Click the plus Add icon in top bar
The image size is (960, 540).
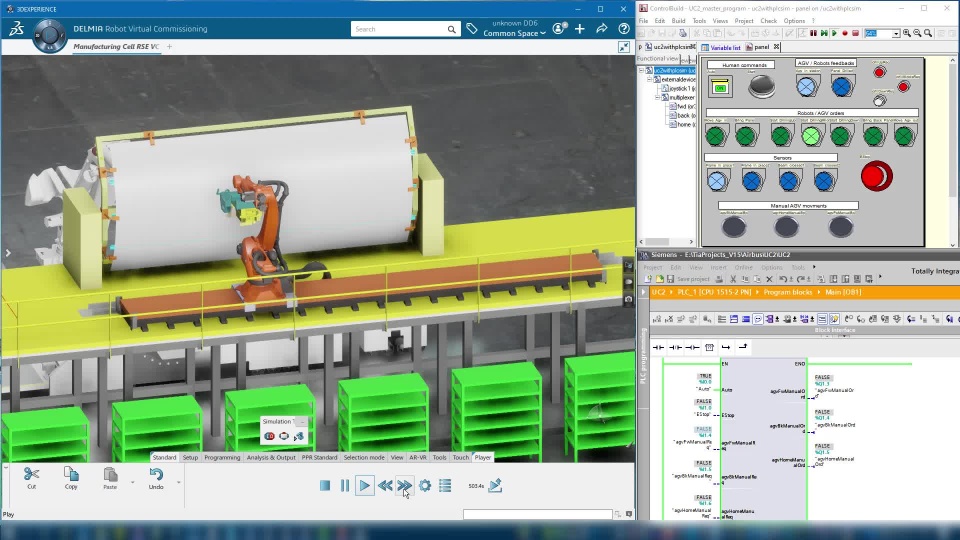580,29
